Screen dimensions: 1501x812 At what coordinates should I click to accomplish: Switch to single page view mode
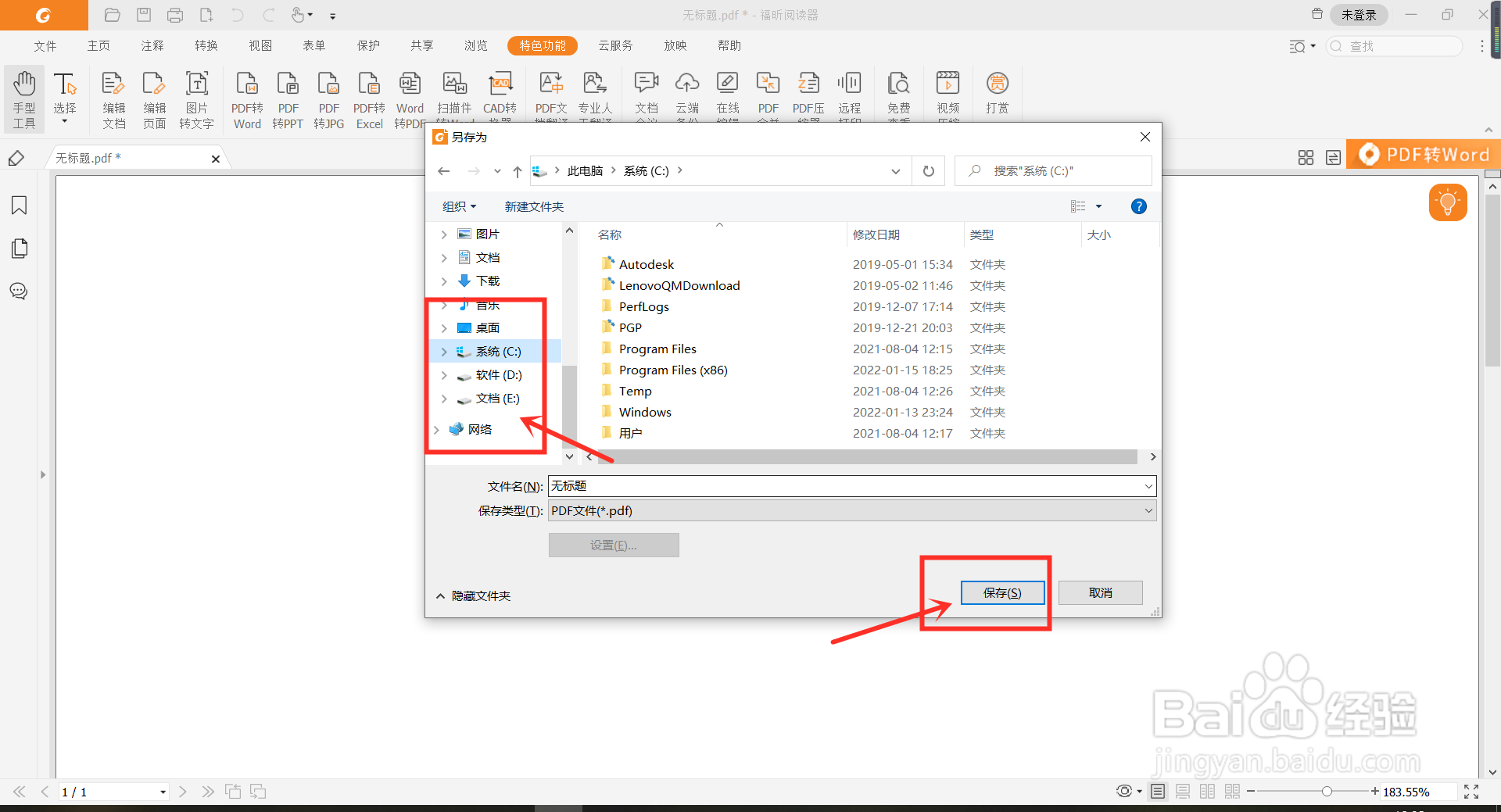click(x=1158, y=792)
